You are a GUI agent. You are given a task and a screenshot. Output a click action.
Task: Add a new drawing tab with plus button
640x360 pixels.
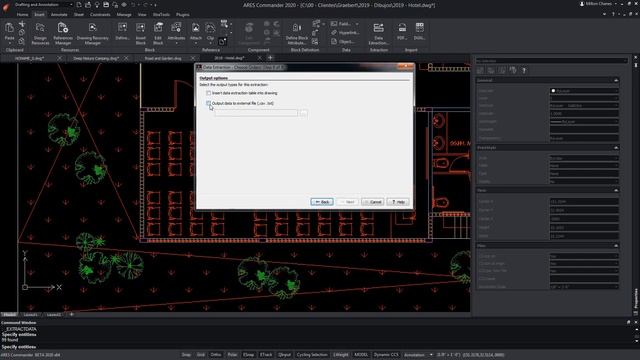click(270, 58)
